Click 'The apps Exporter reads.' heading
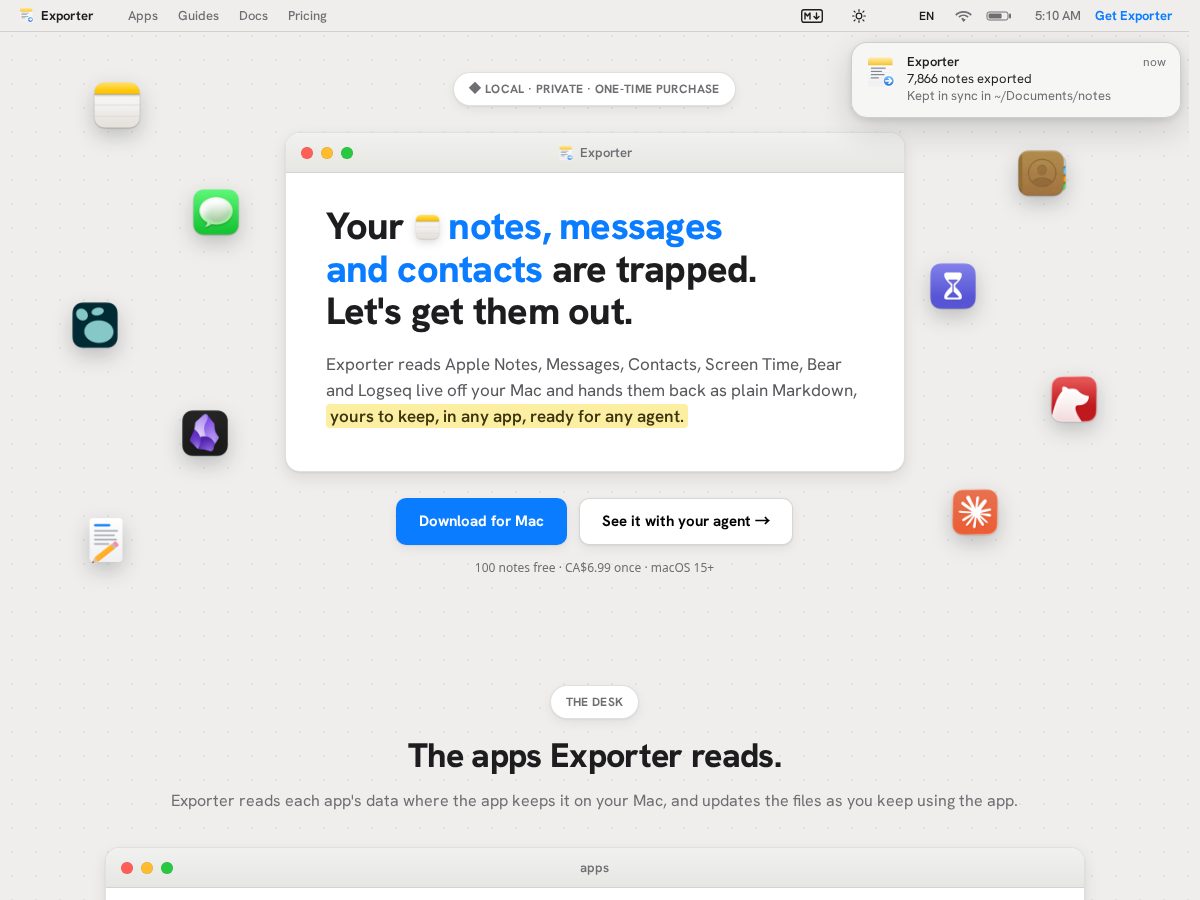Screen dimensions: 1200x900 [594, 756]
